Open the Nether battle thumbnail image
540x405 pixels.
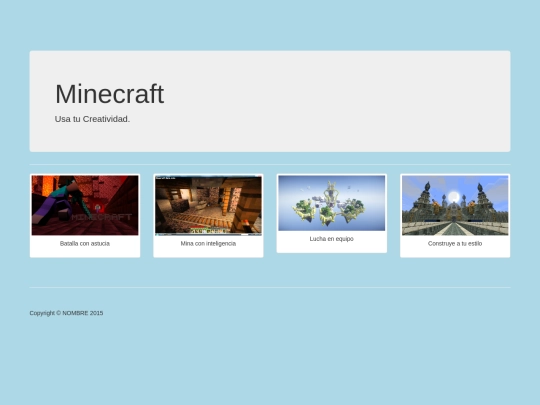coord(85,205)
